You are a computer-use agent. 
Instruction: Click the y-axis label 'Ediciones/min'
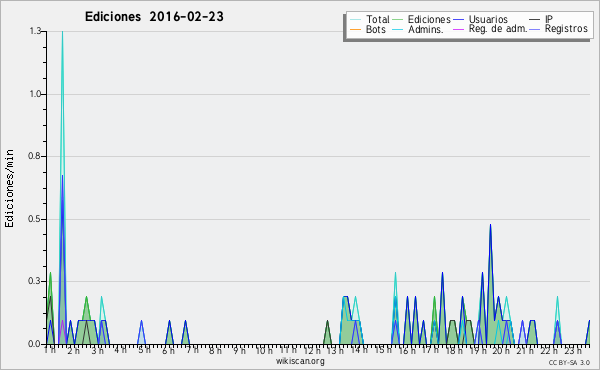[x=9, y=188]
